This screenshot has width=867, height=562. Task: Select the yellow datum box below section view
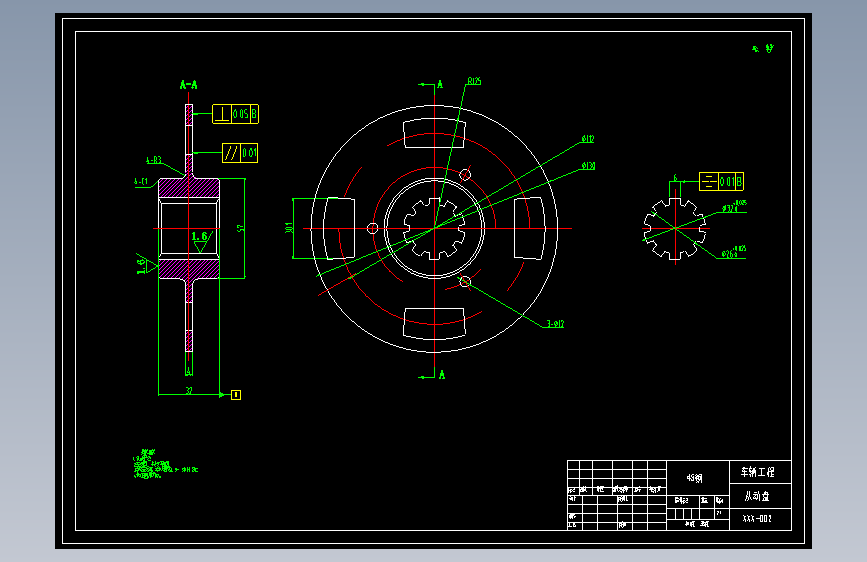tap(236, 394)
